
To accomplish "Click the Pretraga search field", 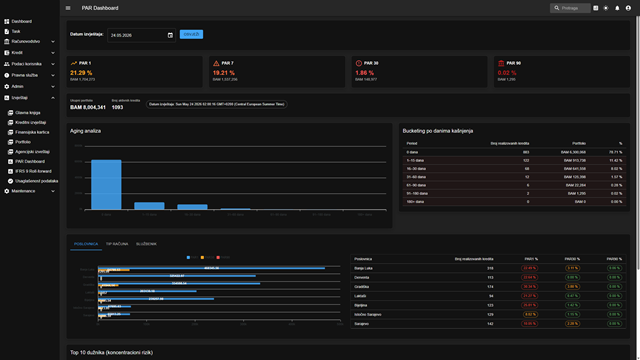I will pos(570,8).
